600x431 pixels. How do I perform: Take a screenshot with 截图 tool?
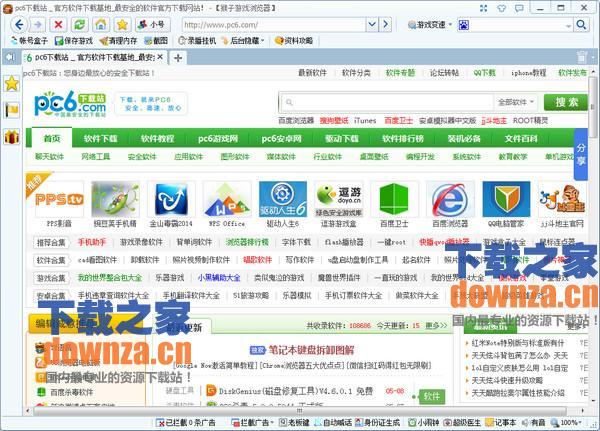[x=156, y=41]
